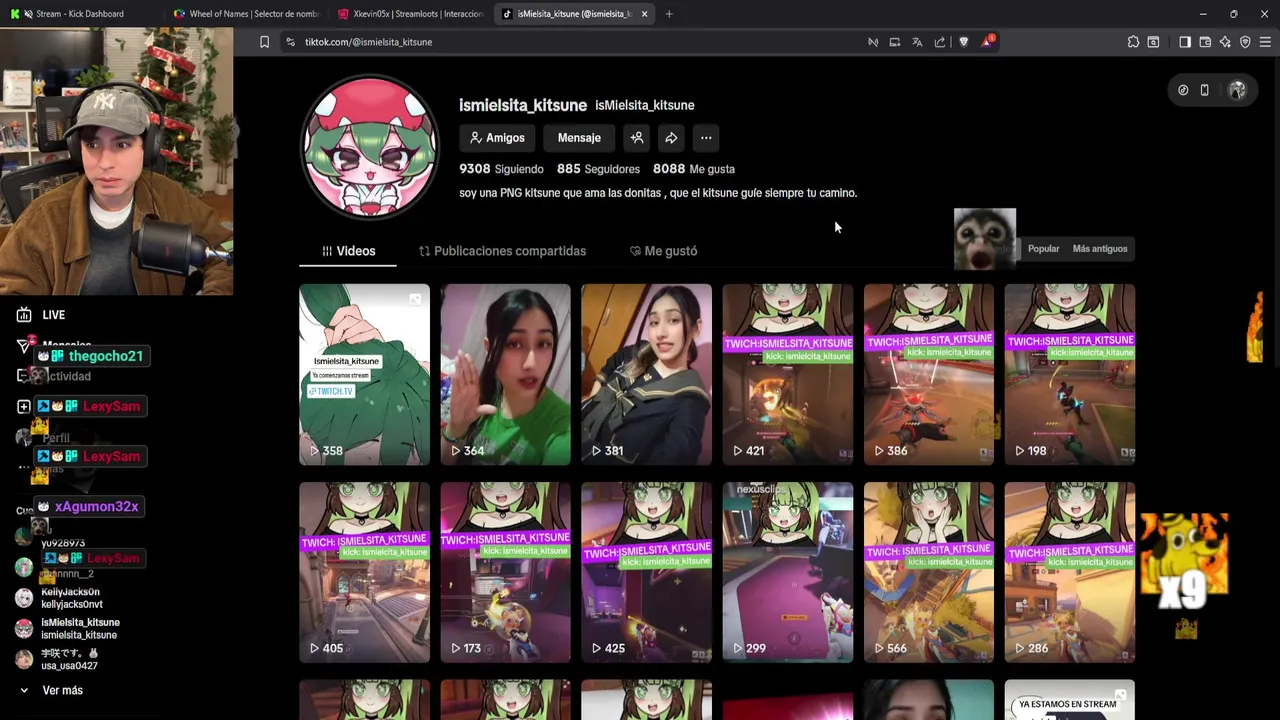Open the video with 173 views
This screenshot has width=1280, height=720.
505,572
